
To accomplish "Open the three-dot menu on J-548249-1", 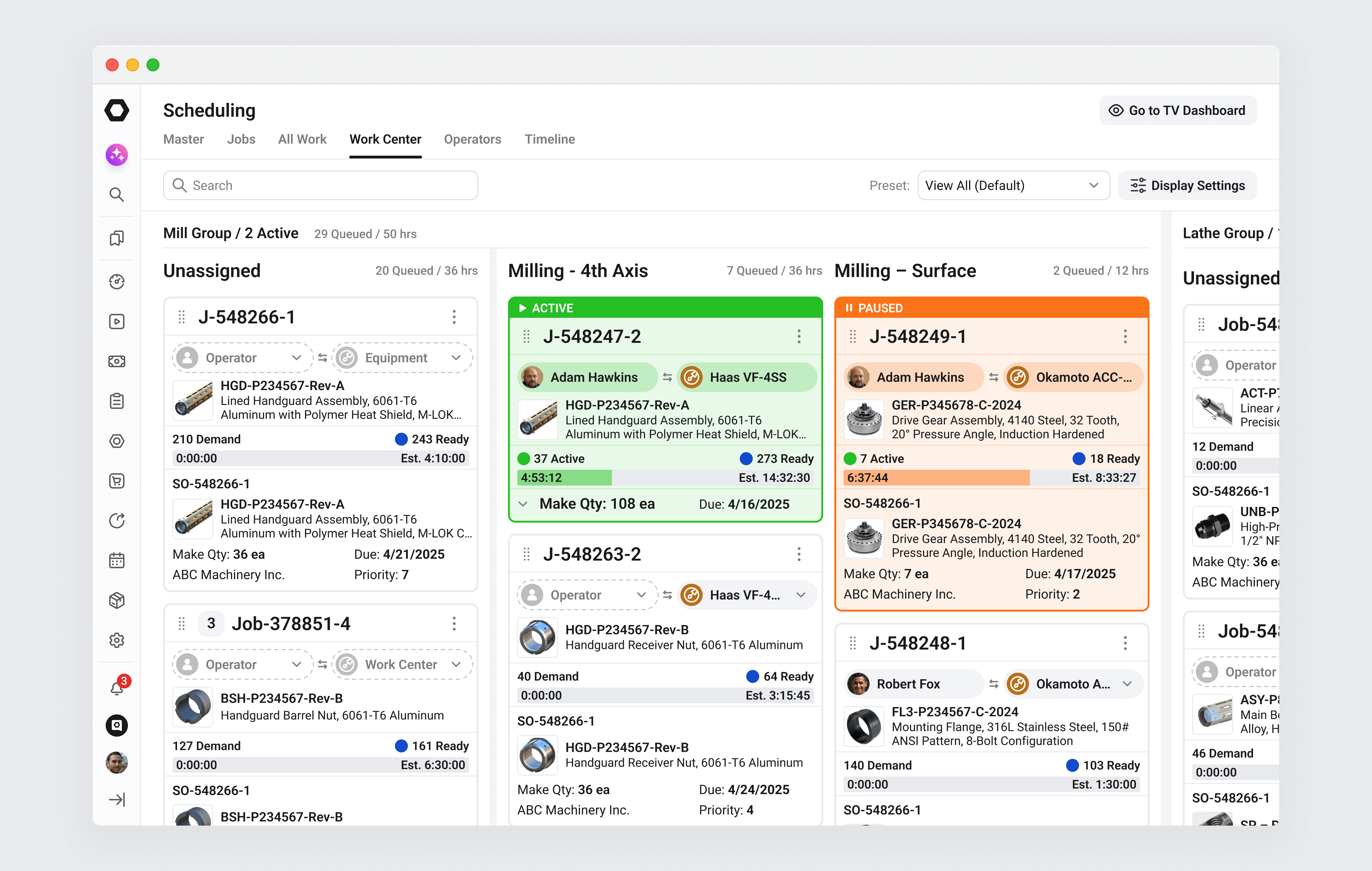I will (1125, 337).
